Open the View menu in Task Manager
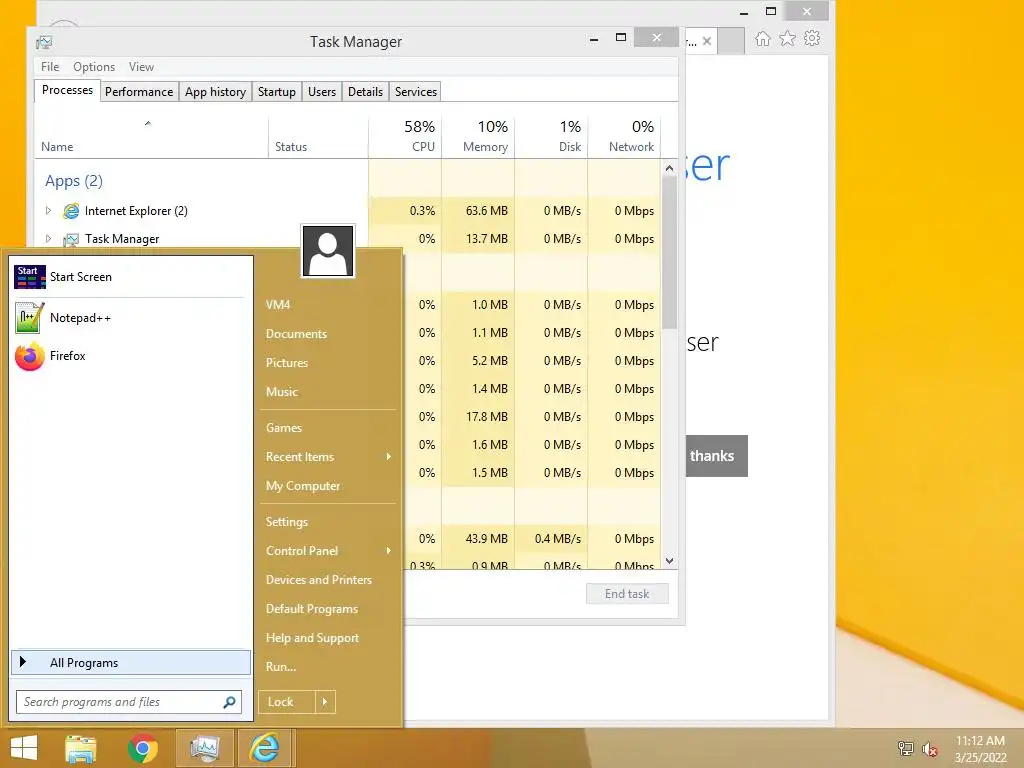1024x768 pixels. click(x=141, y=67)
